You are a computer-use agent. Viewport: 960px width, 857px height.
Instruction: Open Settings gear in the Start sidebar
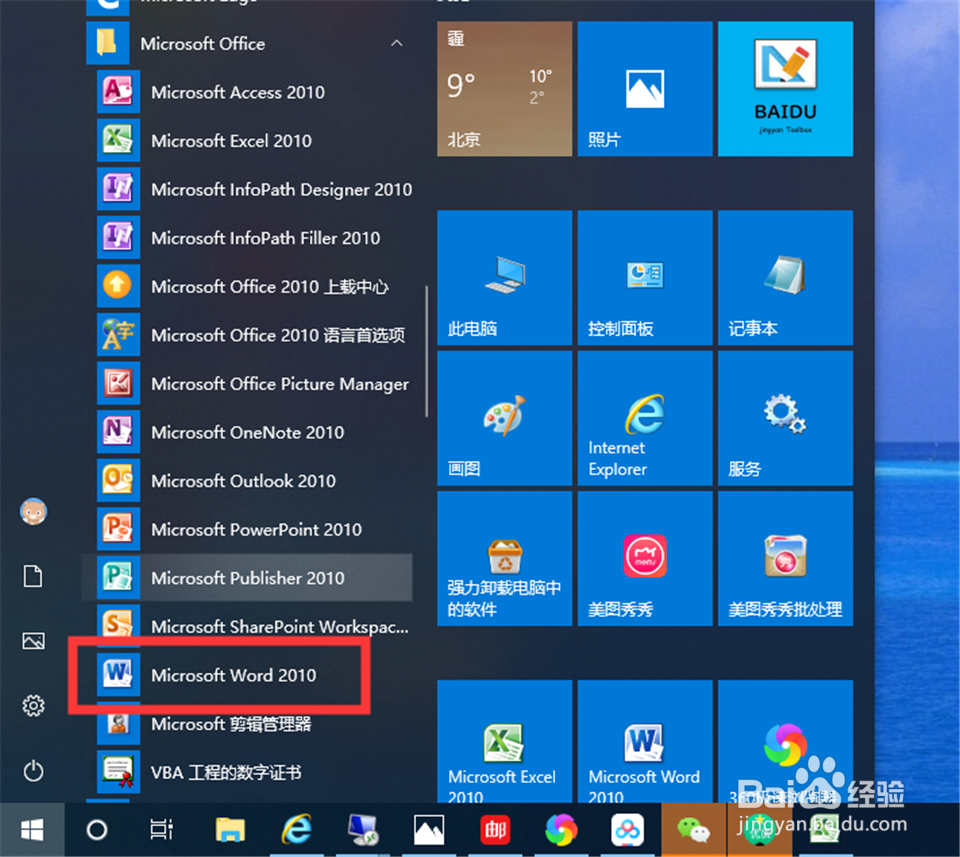coord(33,706)
